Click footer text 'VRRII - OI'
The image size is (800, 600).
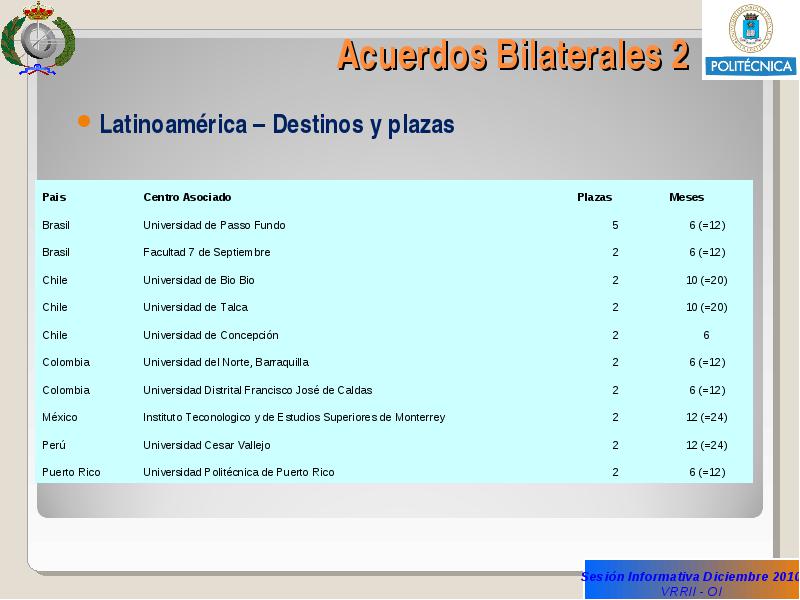pyautogui.click(x=691, y=592)
